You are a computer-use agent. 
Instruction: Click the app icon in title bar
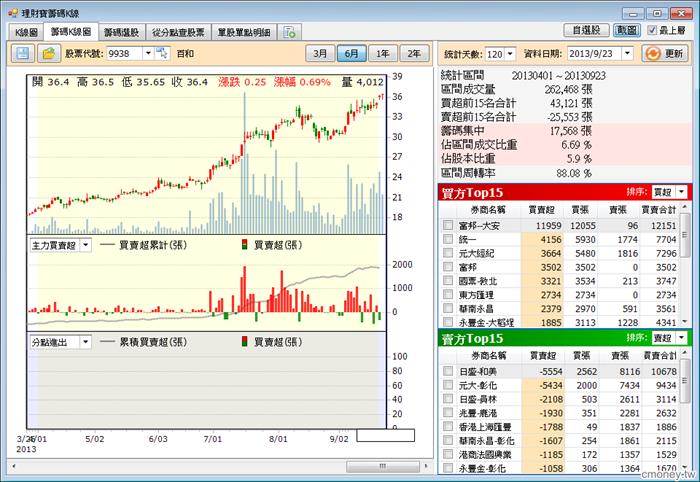click(x=12, y=13)
